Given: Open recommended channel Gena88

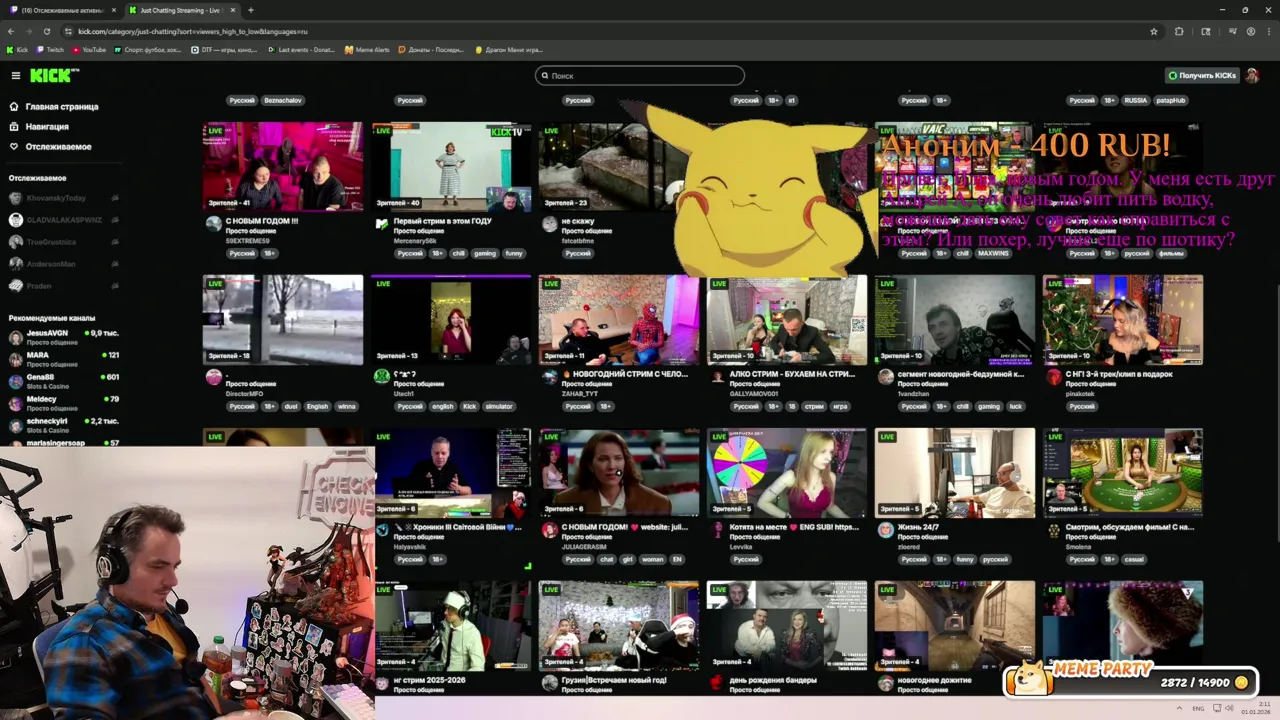Looking at the screenshot, I should click(x=62, y=381).
